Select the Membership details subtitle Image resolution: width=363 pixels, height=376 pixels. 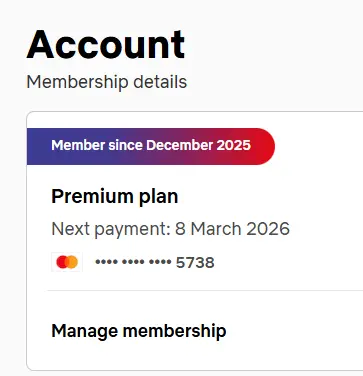tap(107, 82)
